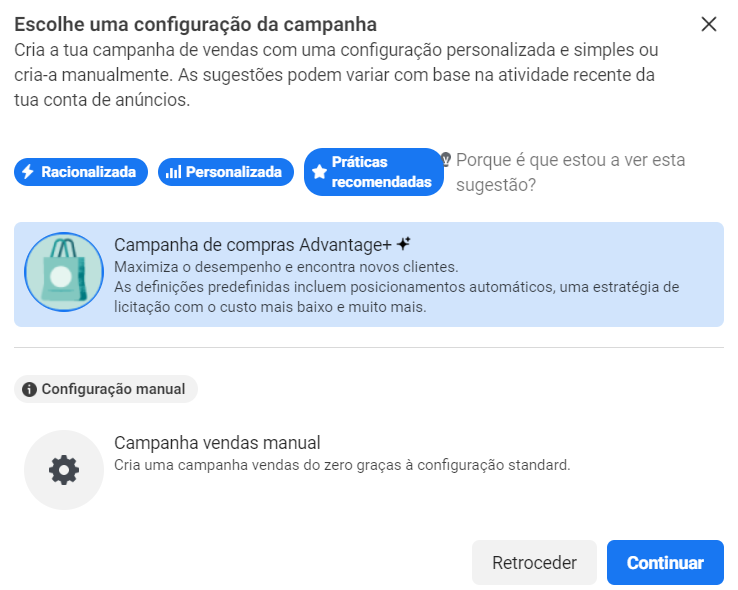Click the info icon in Configuração manual
Viewport: 738px width, 590px height.
29,389
